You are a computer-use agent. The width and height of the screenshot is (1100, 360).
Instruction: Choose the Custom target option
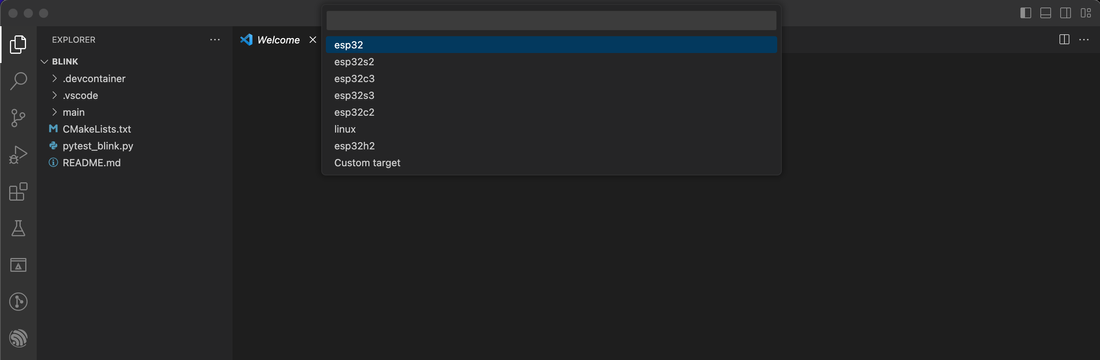[x=551, y=163]
